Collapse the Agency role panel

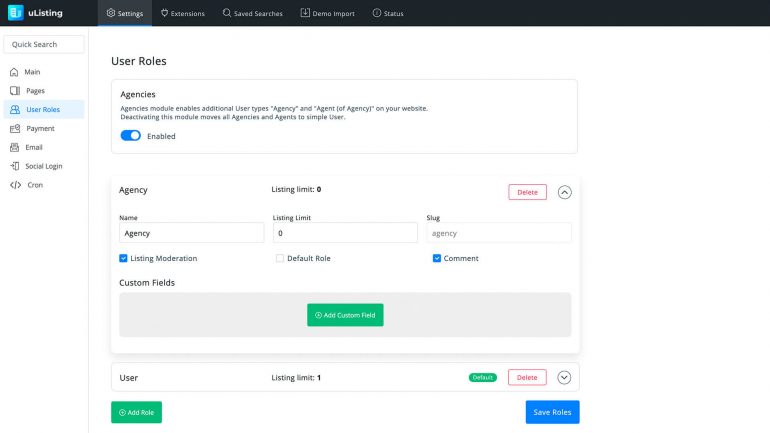pyautogui.click(x=565, y=192)
